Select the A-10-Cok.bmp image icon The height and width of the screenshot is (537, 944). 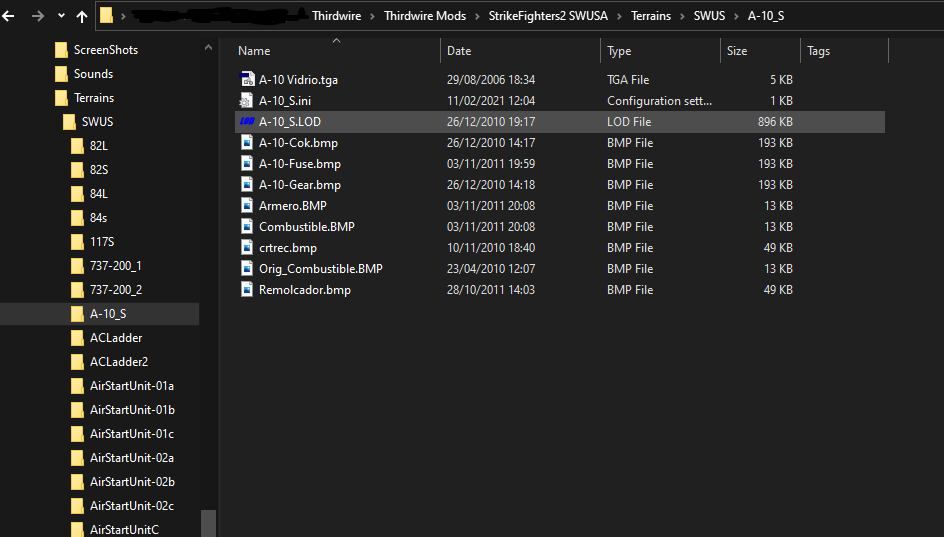click(x=247, y=143)
